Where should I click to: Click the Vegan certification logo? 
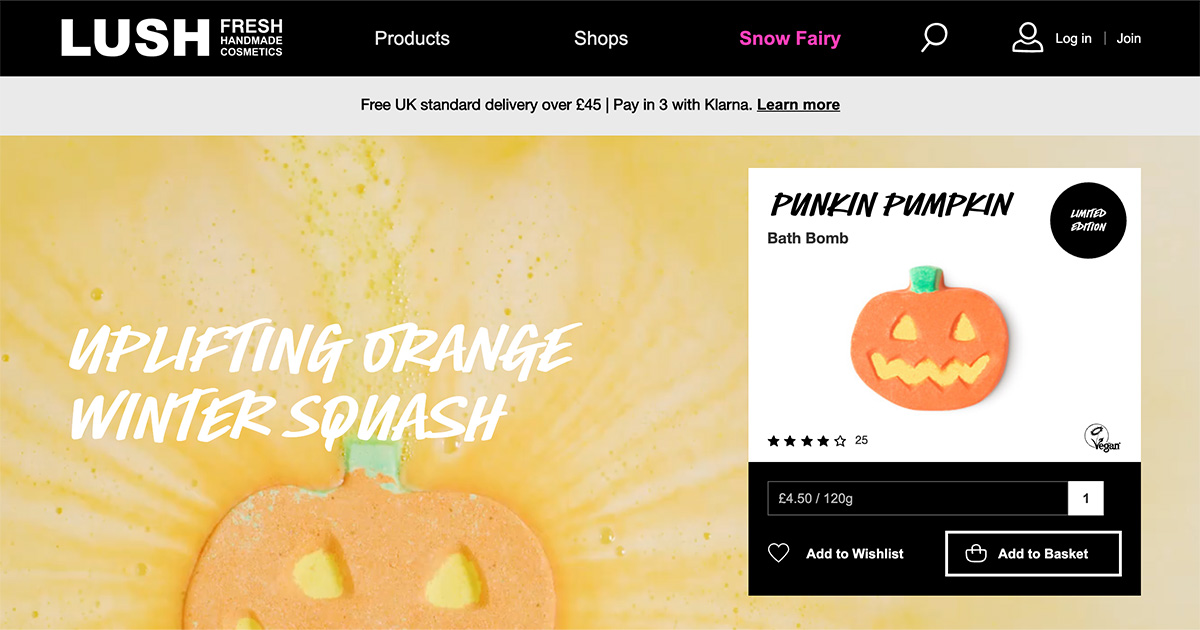coord(1102,438)
